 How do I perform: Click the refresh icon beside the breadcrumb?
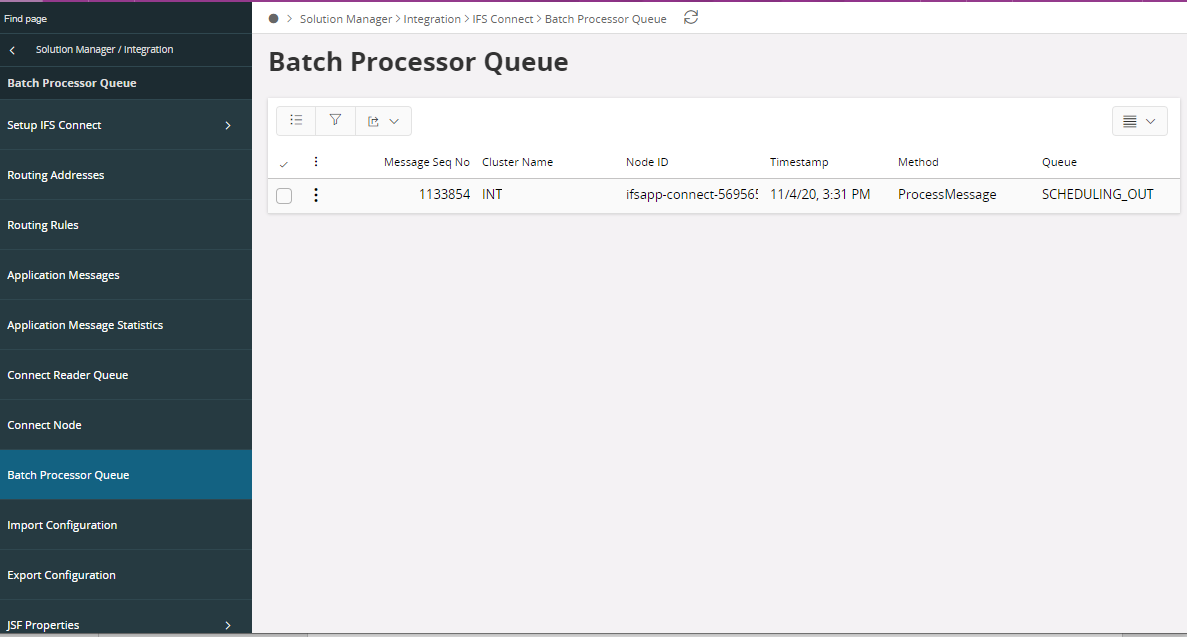click(x=691, y=18)
